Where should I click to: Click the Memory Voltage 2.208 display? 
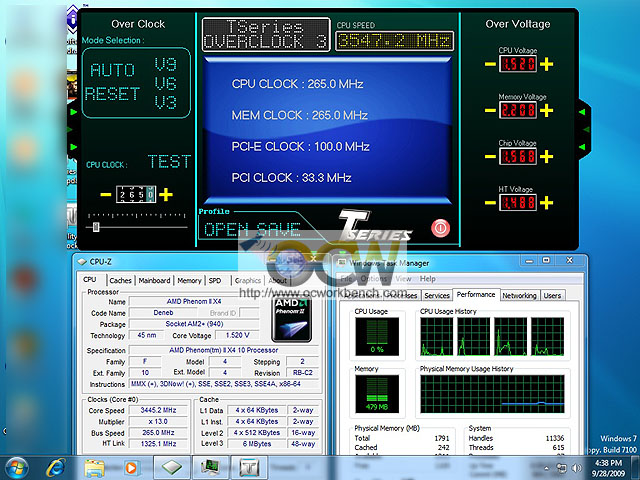pyautogui.click(x=518, y=110)
